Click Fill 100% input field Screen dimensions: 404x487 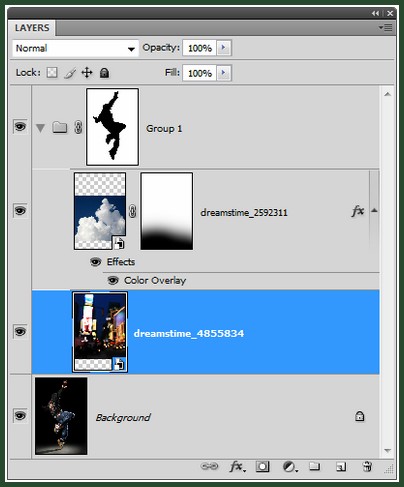(x=200, y=73)
